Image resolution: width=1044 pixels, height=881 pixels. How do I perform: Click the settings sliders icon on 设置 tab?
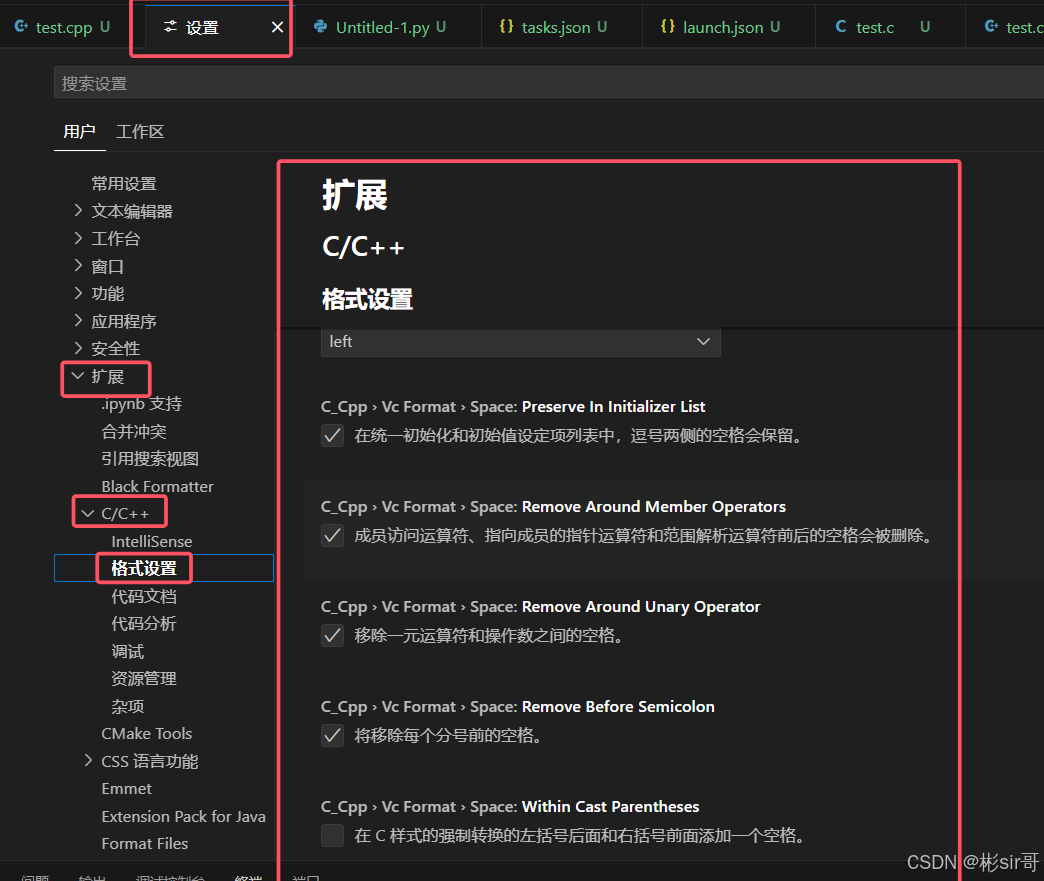click(x=170, y=27)
